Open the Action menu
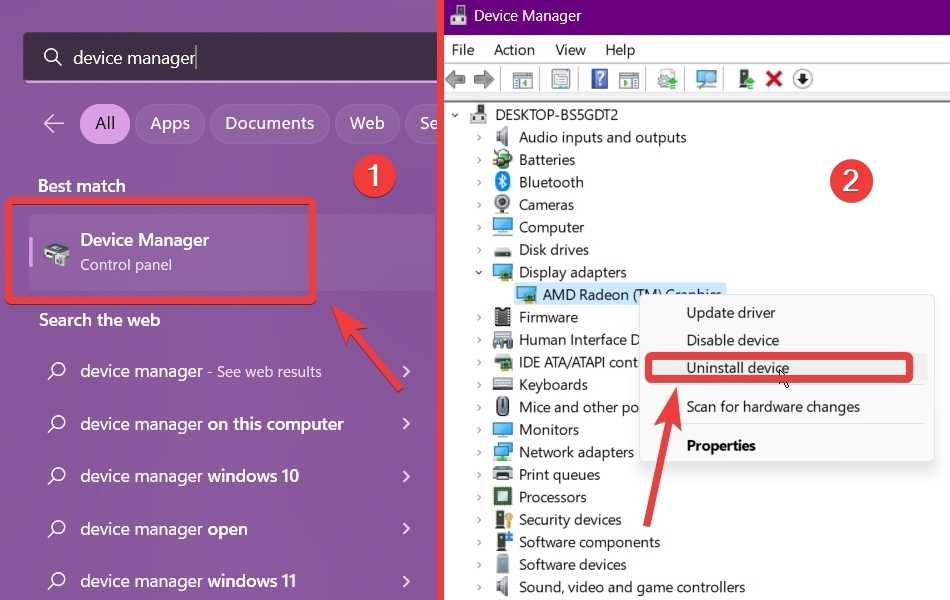 point(514,50)
